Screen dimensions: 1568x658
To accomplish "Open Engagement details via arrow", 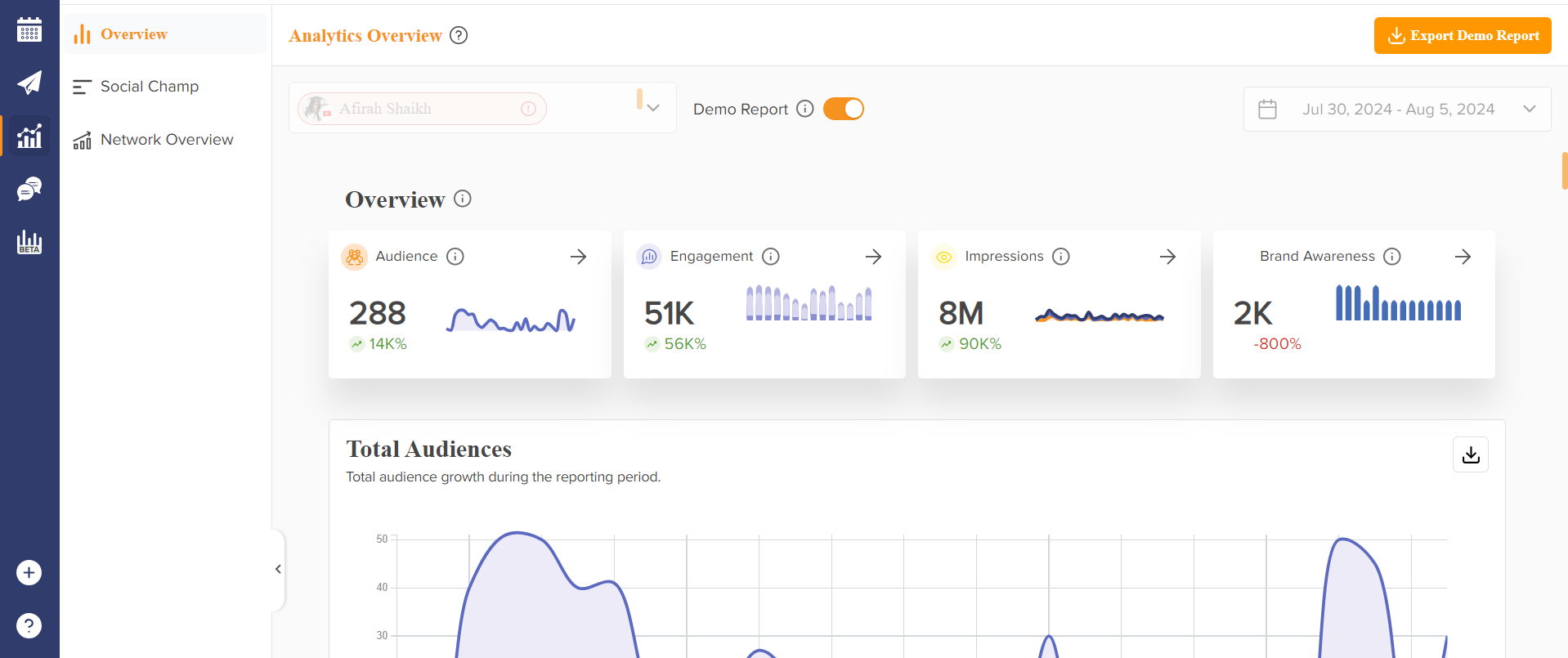I will [x=873, y=257].
